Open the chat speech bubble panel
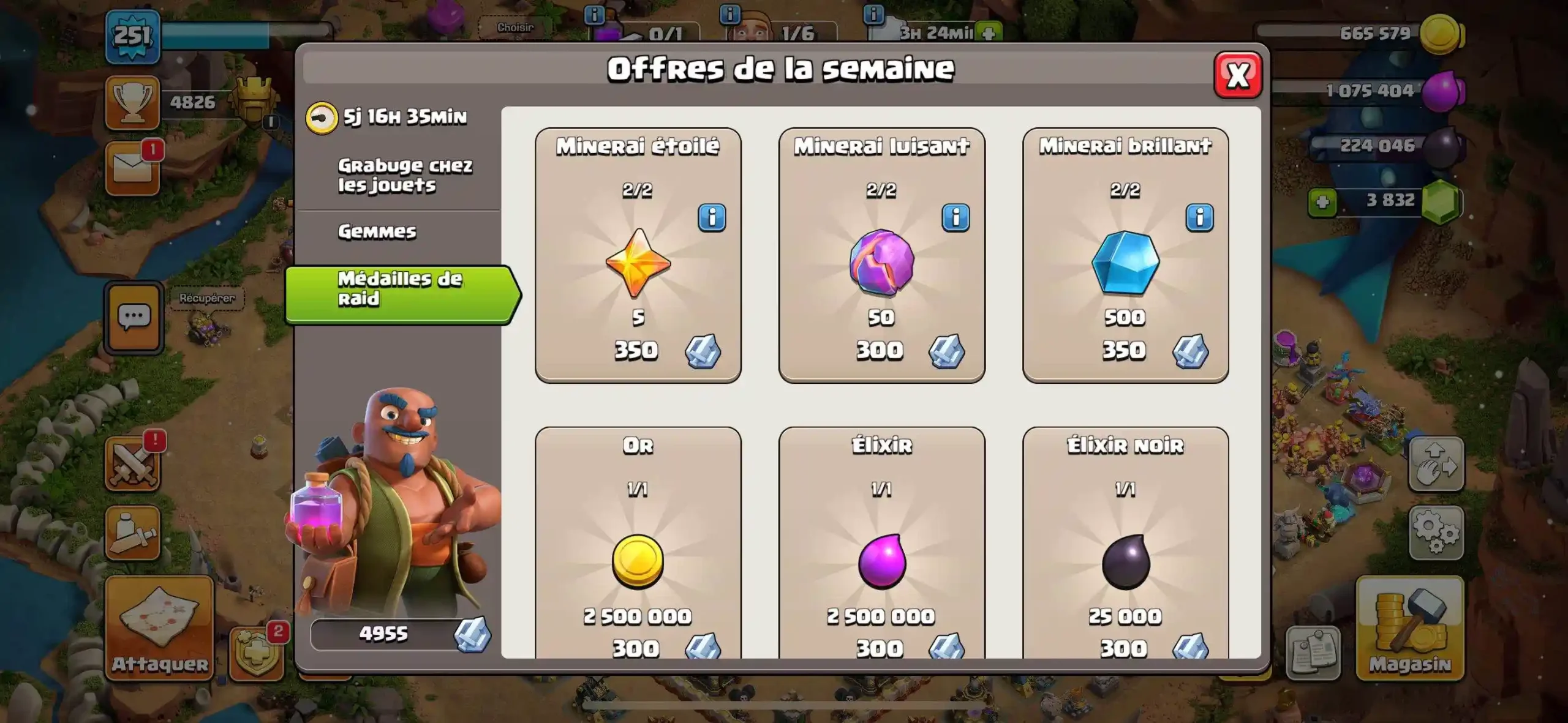This screenshot has width=1568, height=723. (x=134, y=318)
